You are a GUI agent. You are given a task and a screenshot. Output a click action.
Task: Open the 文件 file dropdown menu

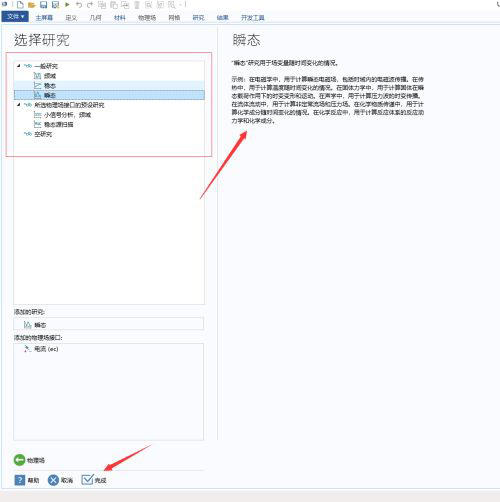(15, 16)
